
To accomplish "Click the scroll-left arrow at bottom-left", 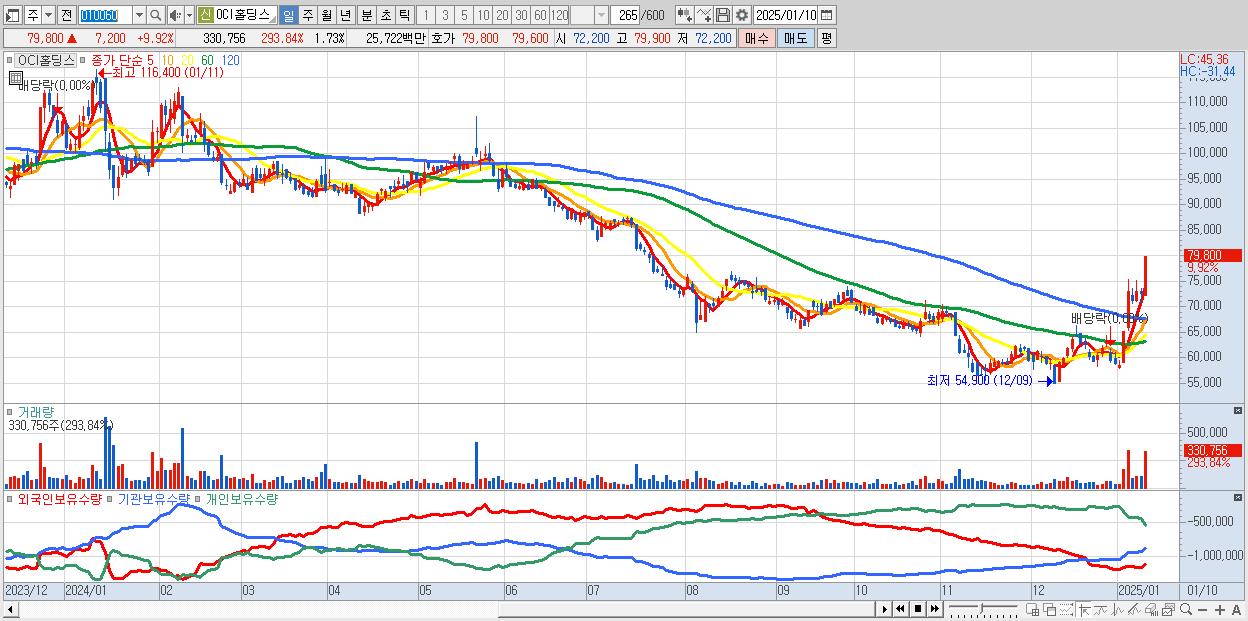I will 11,610.
